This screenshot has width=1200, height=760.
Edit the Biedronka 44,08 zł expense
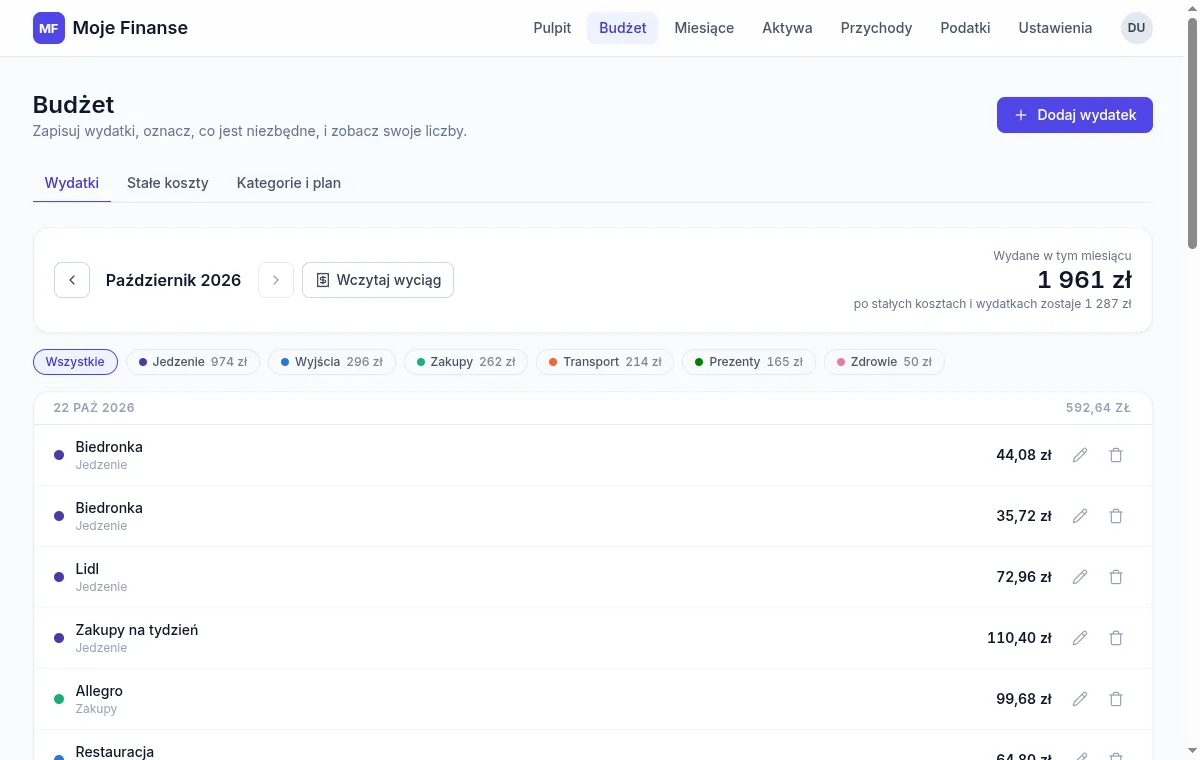pos(1080,455)
